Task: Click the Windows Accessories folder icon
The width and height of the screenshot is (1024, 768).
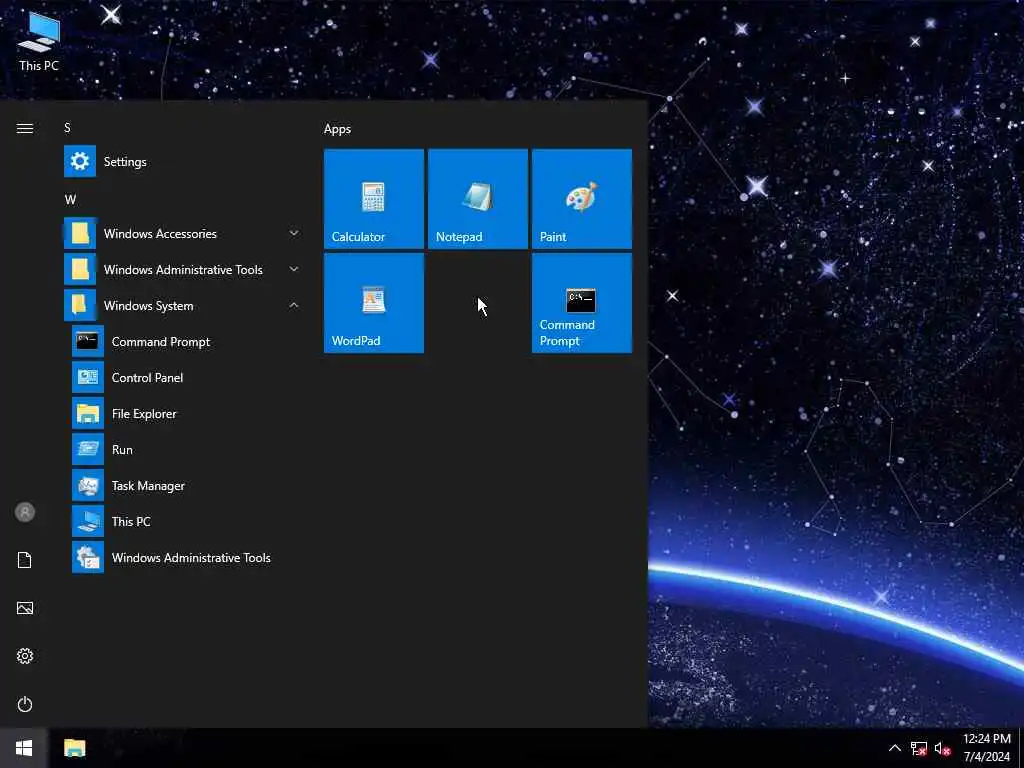Action: click(80, 233)
